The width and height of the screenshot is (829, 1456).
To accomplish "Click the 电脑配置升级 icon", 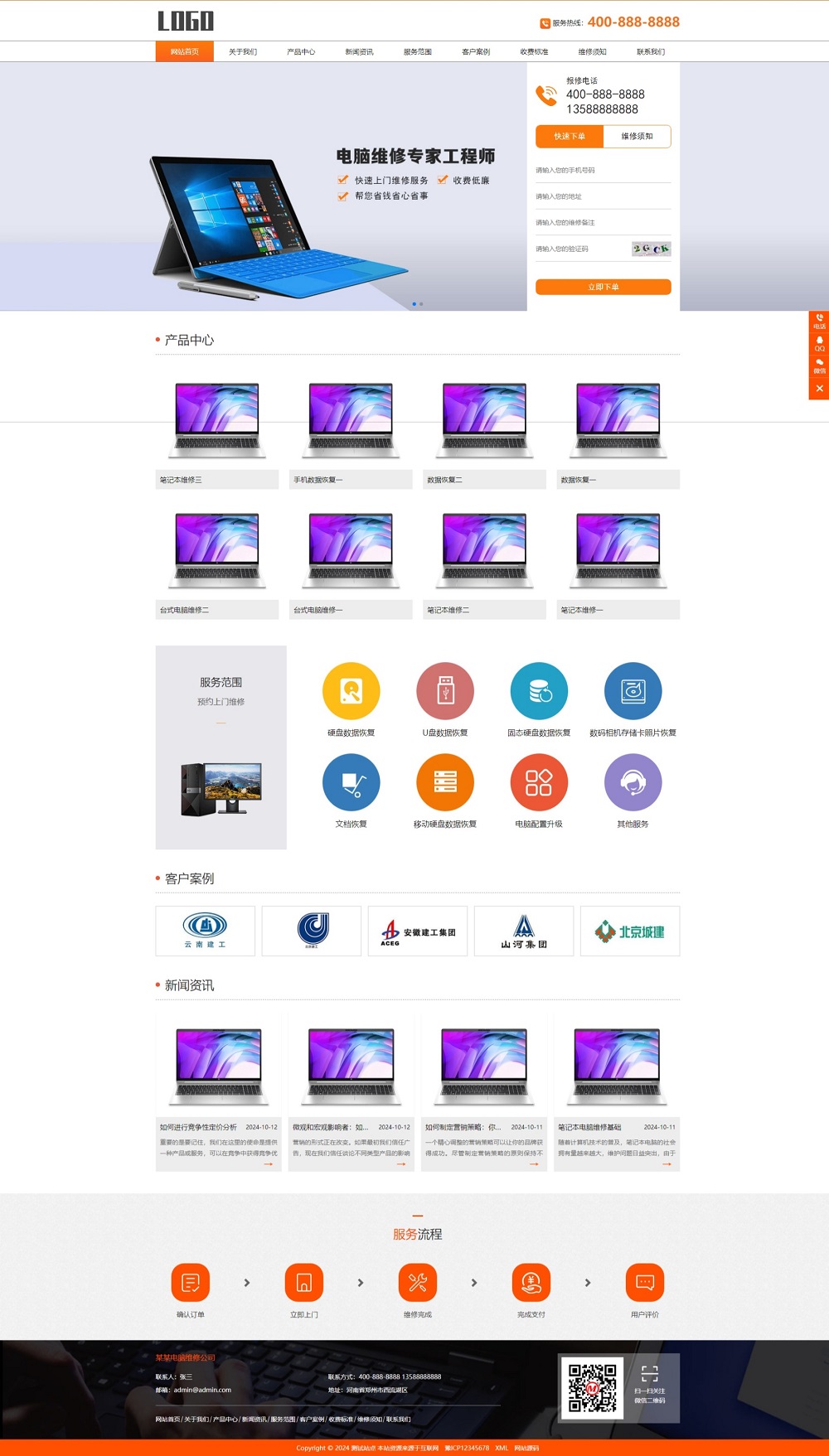I will pos(539,782).
